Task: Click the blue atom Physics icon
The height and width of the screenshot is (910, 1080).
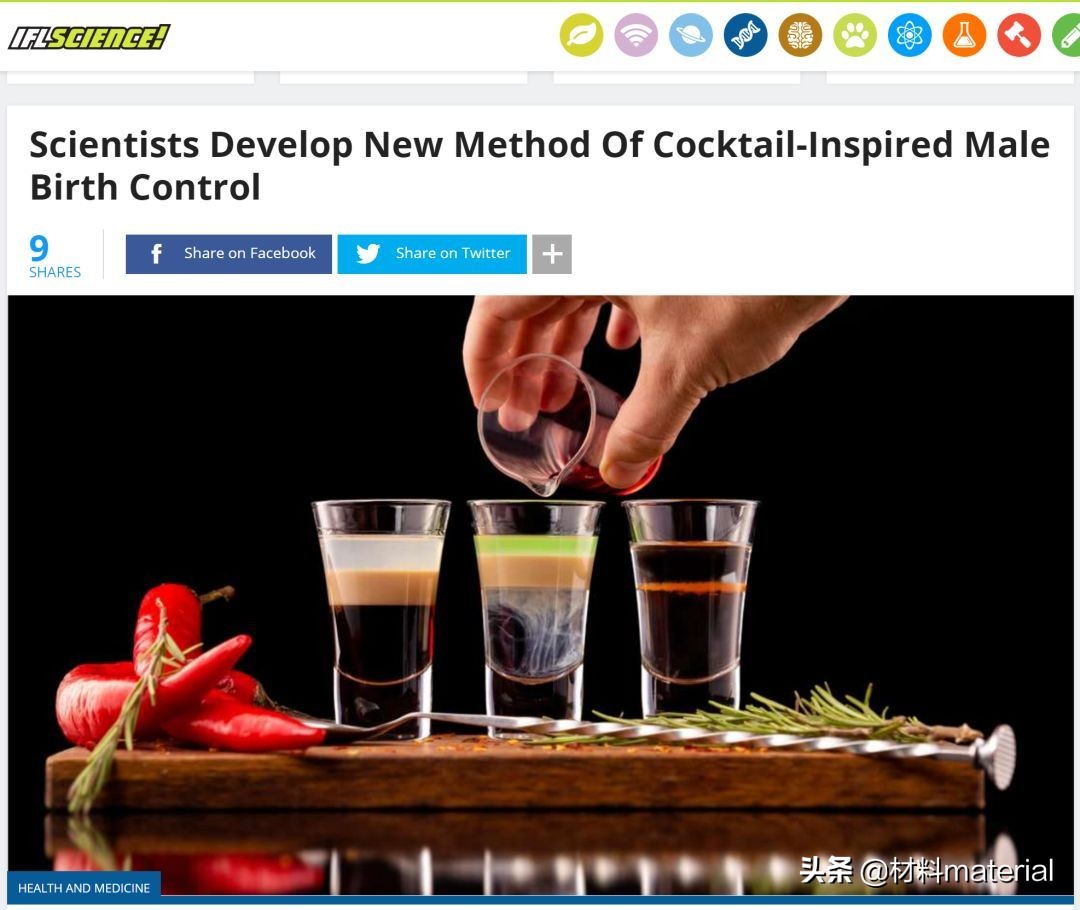Action: (x=910, y=35)
